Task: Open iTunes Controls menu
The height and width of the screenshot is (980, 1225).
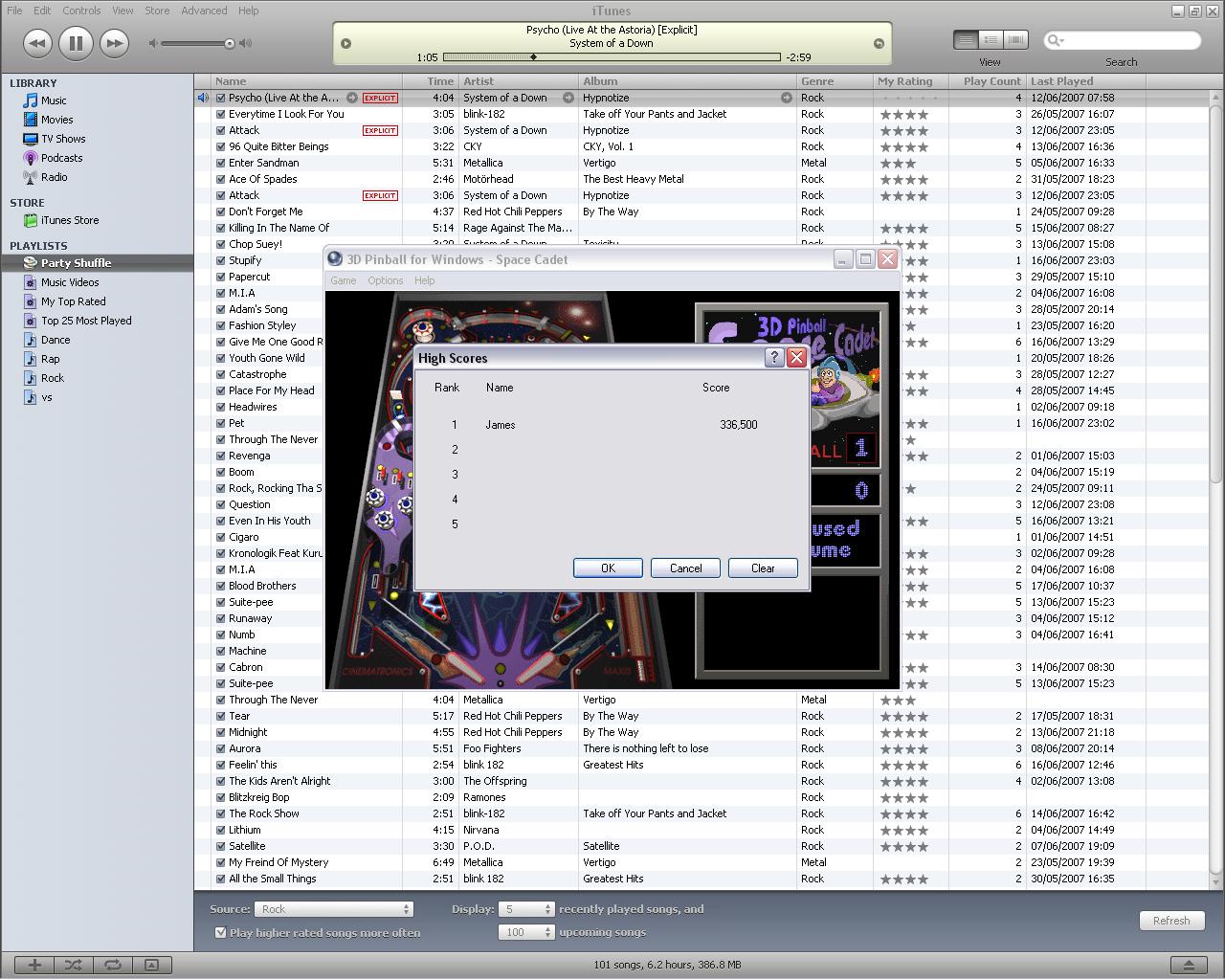Action: click(81, 11)
